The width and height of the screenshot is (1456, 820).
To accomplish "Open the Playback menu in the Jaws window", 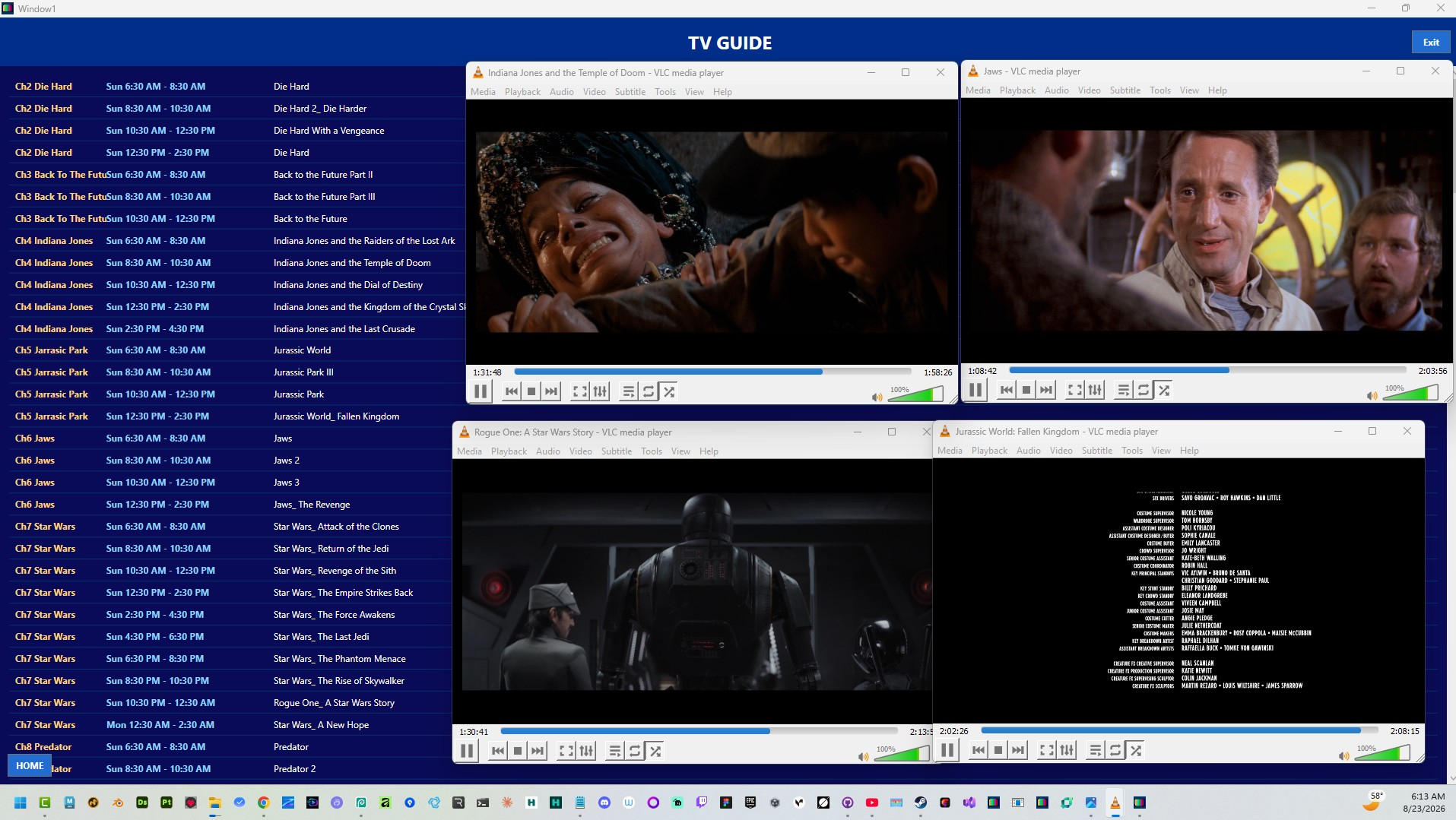I will (x=1017, y=90).
